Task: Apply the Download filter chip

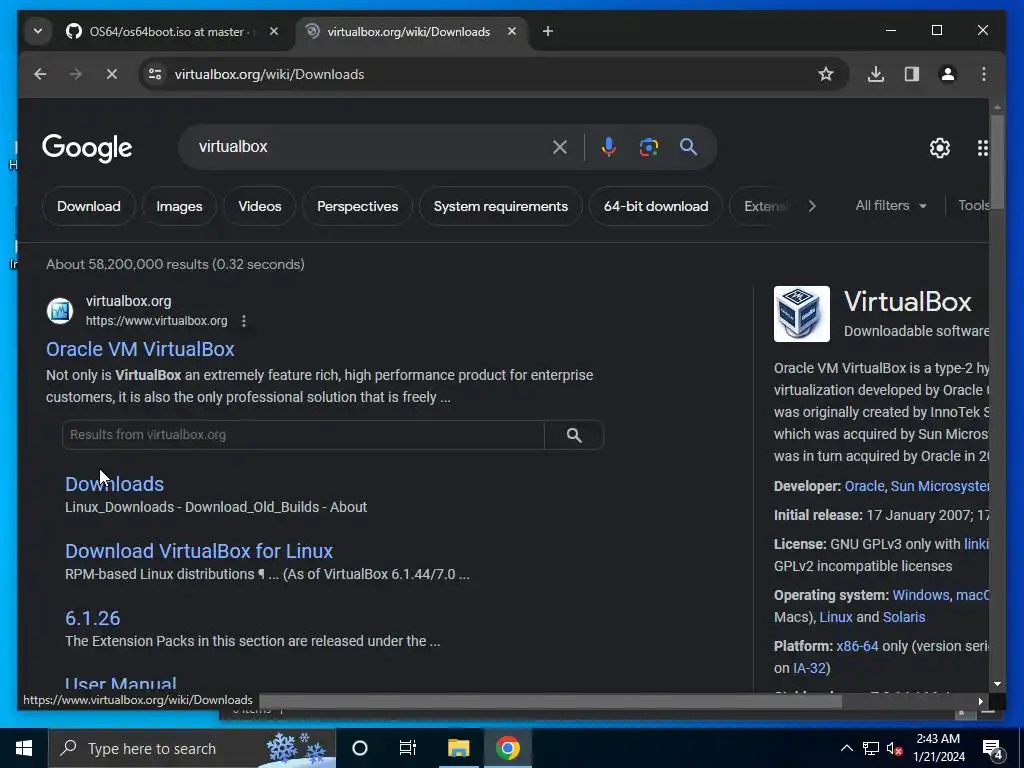Action: (89, 206)
